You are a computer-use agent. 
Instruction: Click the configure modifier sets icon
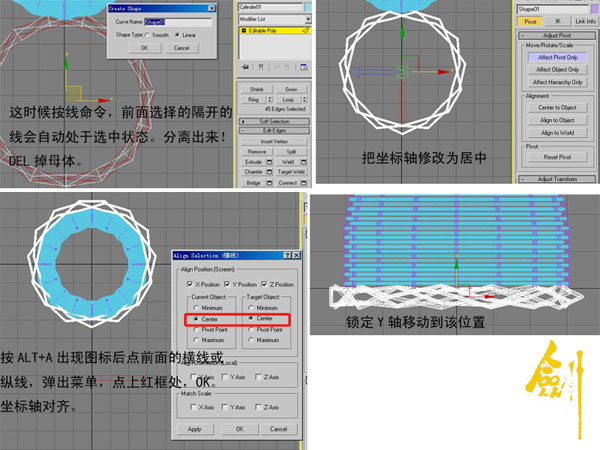(x=303, y=67)
